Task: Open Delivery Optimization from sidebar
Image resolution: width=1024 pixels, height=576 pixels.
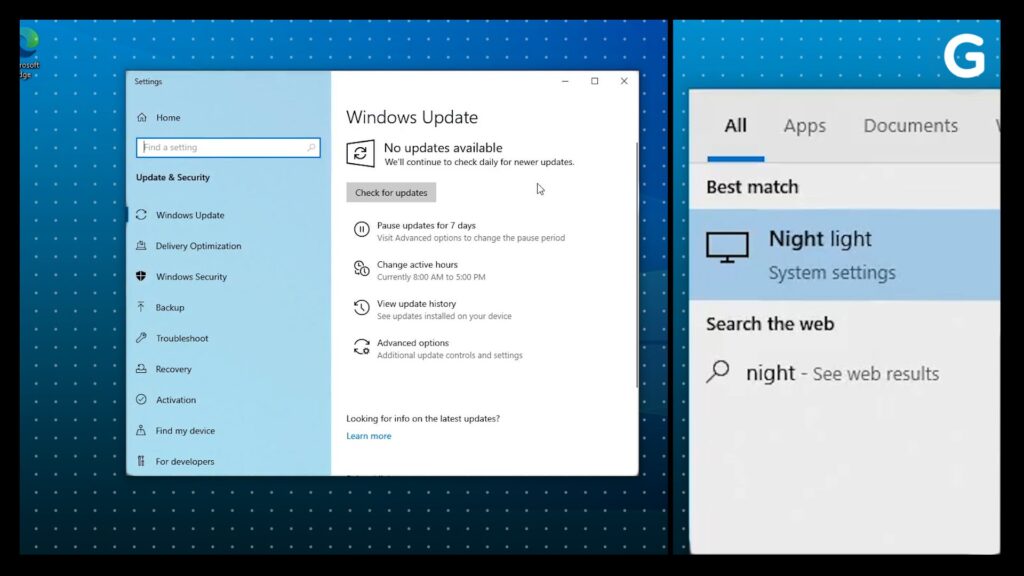Action: tap(198, 246)
